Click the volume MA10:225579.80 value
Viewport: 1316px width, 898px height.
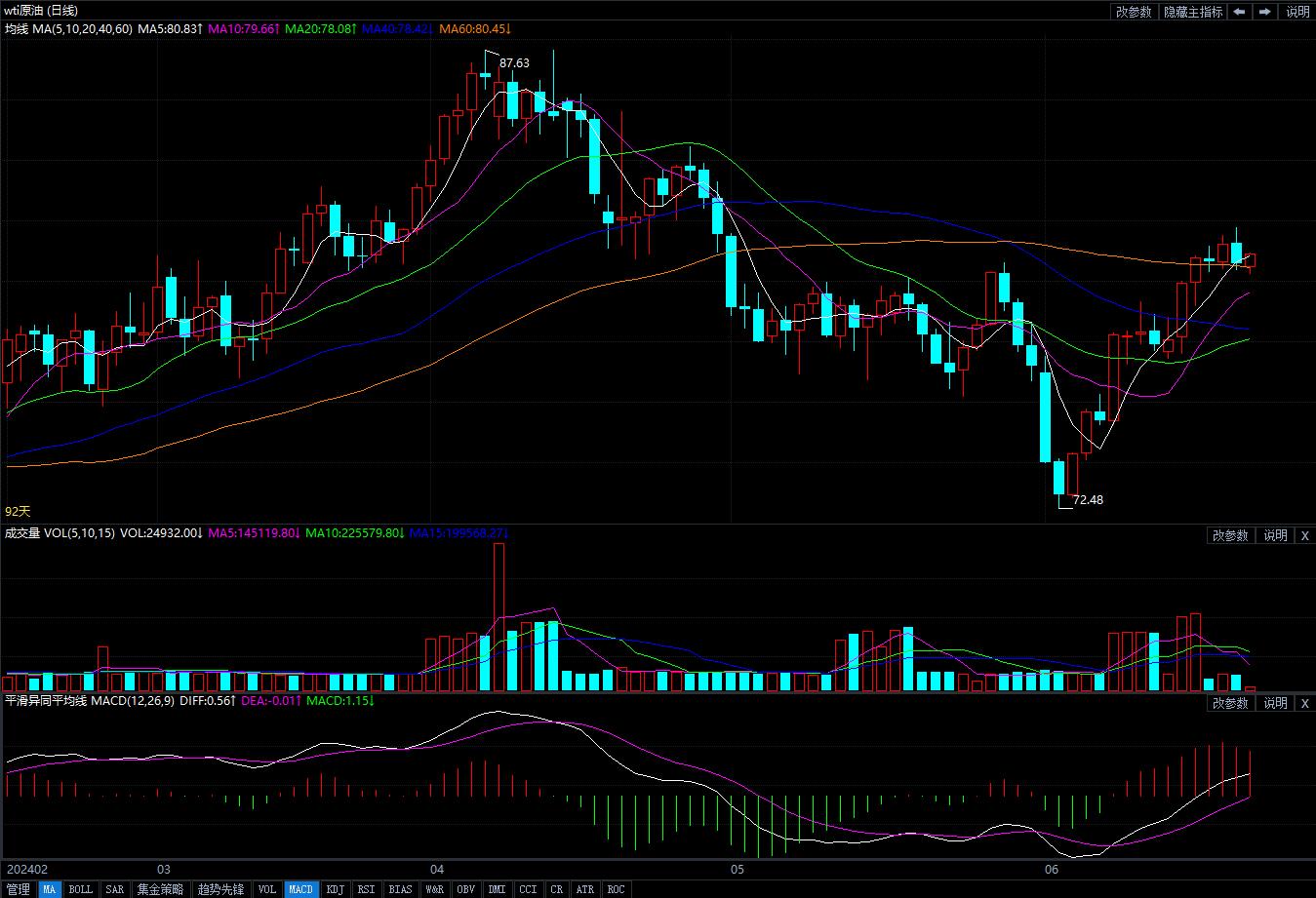click(355, 533)
